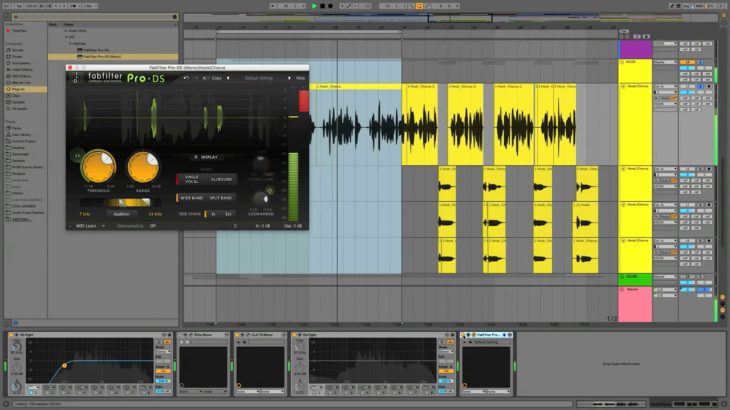Image resolution: width=730 pixels, height=410 pixels.
Task: Open Oversampling Off setting menu
Action: pyautogui.click(x=153, y=226)
